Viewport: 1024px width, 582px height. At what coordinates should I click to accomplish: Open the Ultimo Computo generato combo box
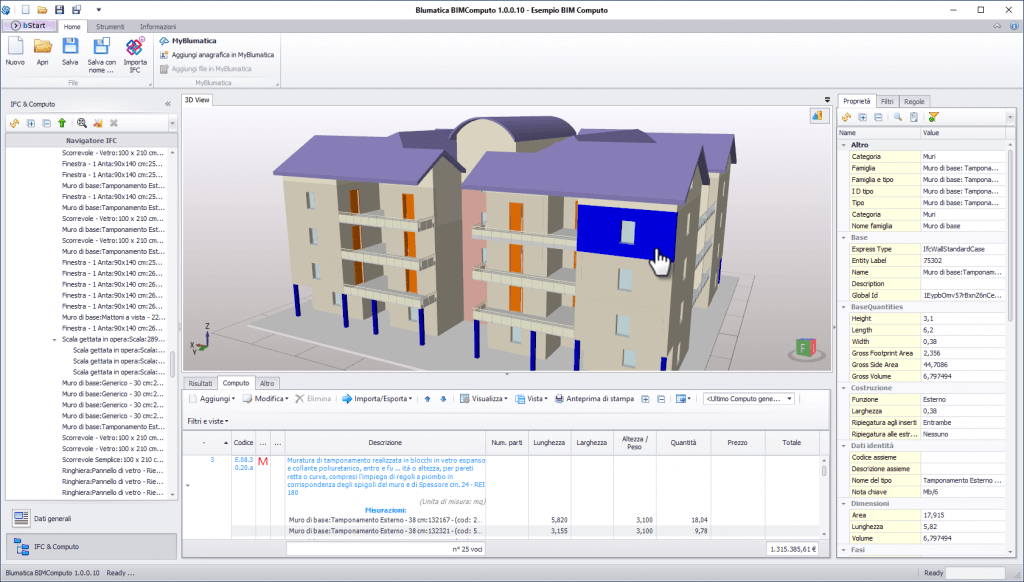point(748,399)
